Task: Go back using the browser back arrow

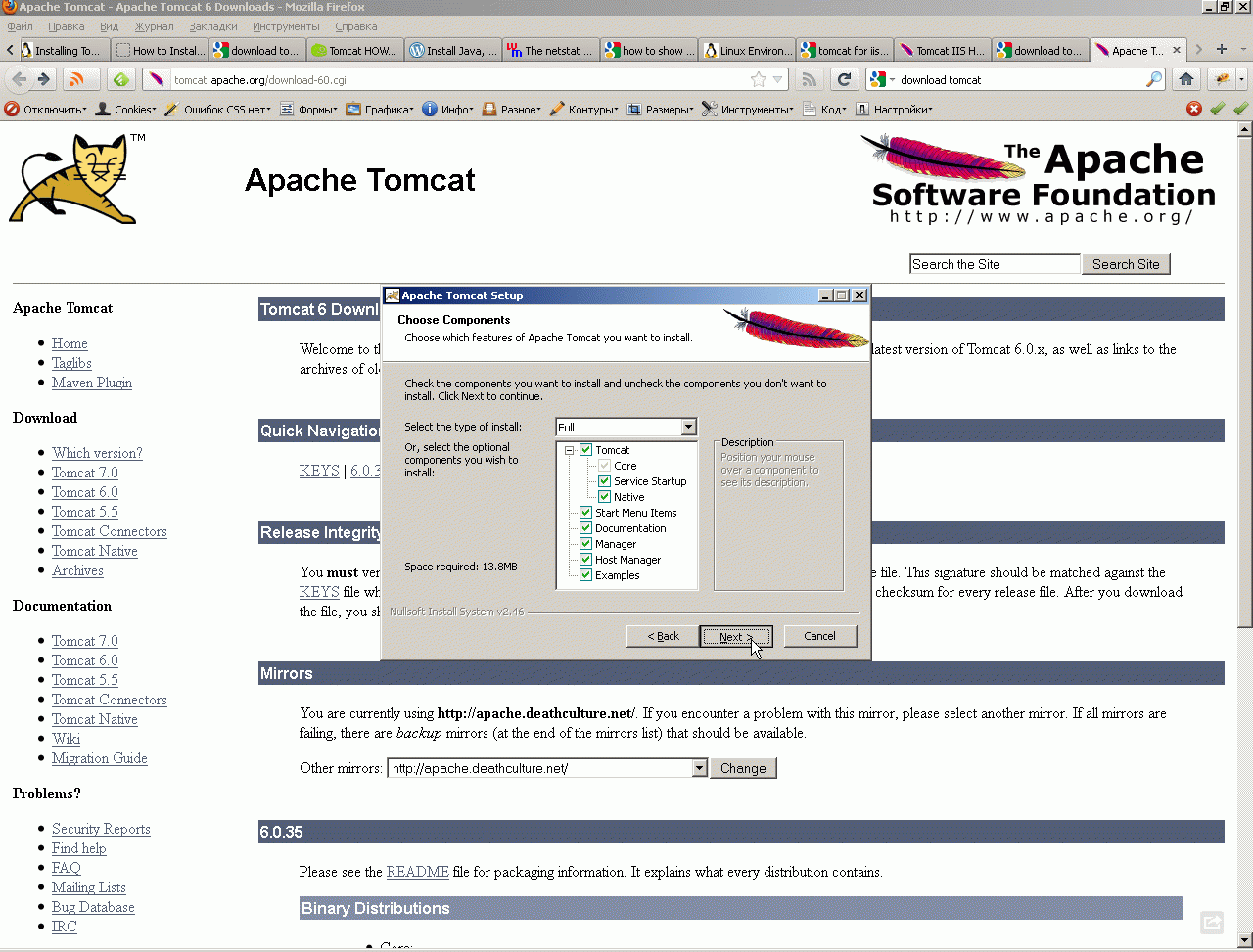Action: click(x=21, y=79)
